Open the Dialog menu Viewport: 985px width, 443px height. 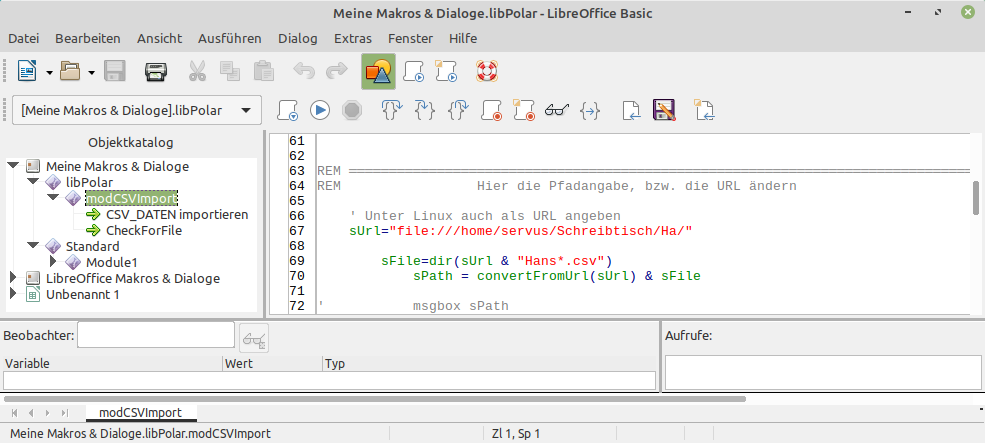[x=298, y=38]
